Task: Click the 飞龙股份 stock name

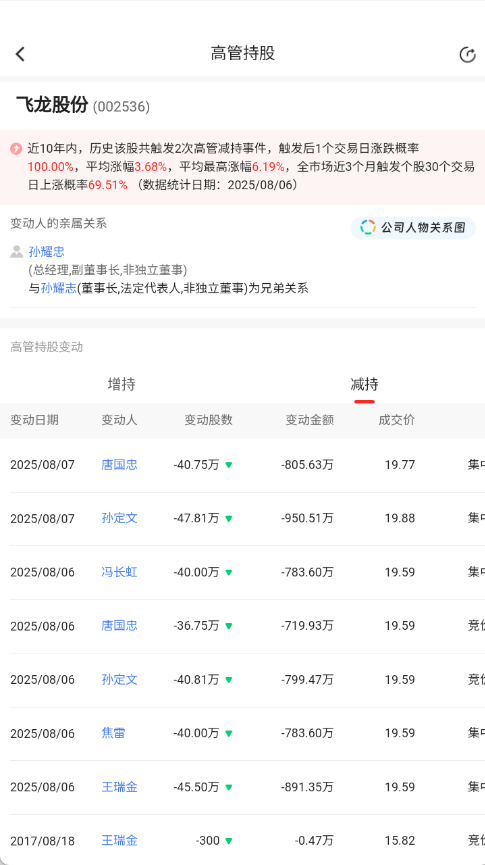Action: pos(52,105)
